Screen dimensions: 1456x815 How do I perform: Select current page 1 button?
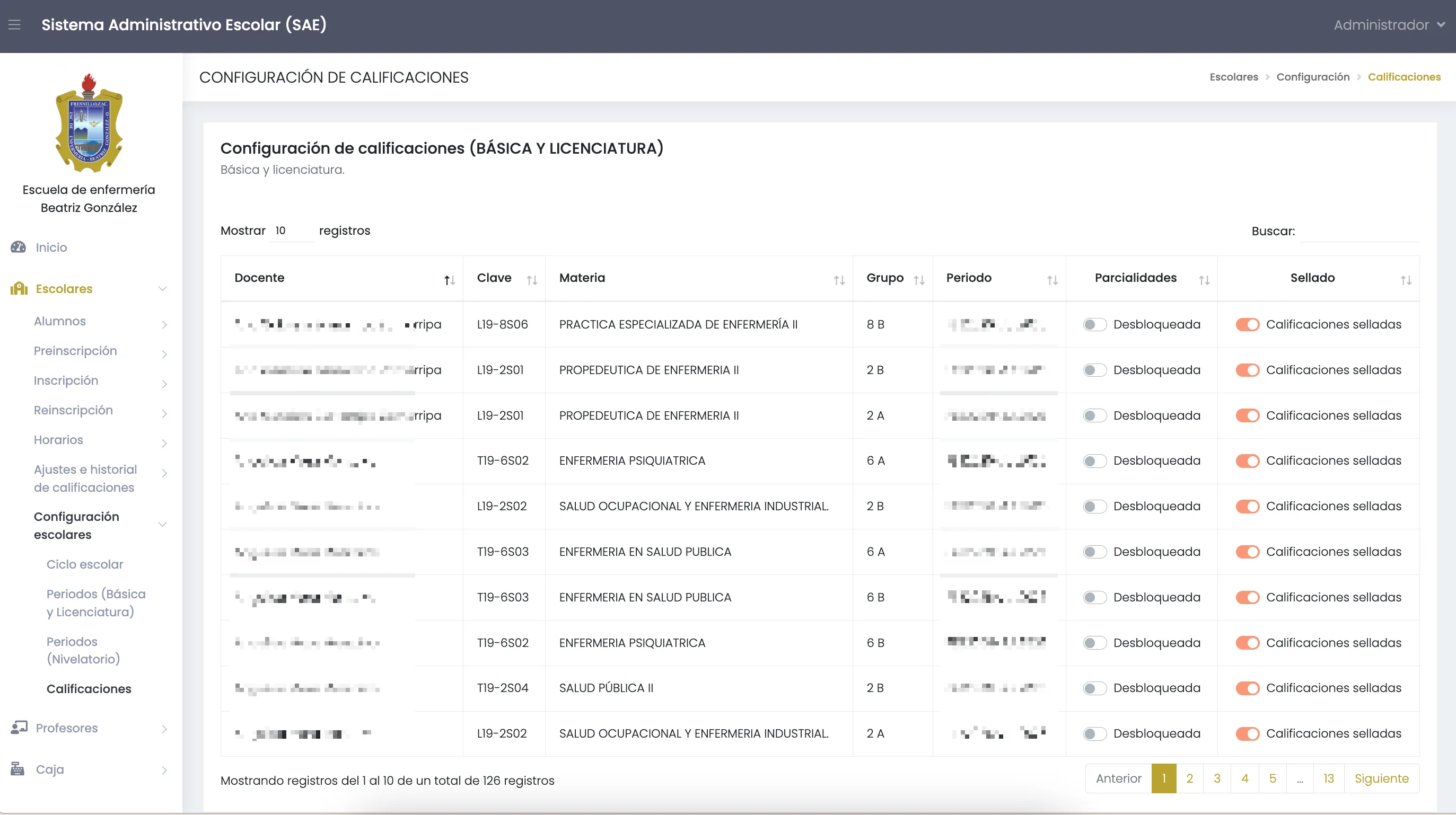point(1164,778)
